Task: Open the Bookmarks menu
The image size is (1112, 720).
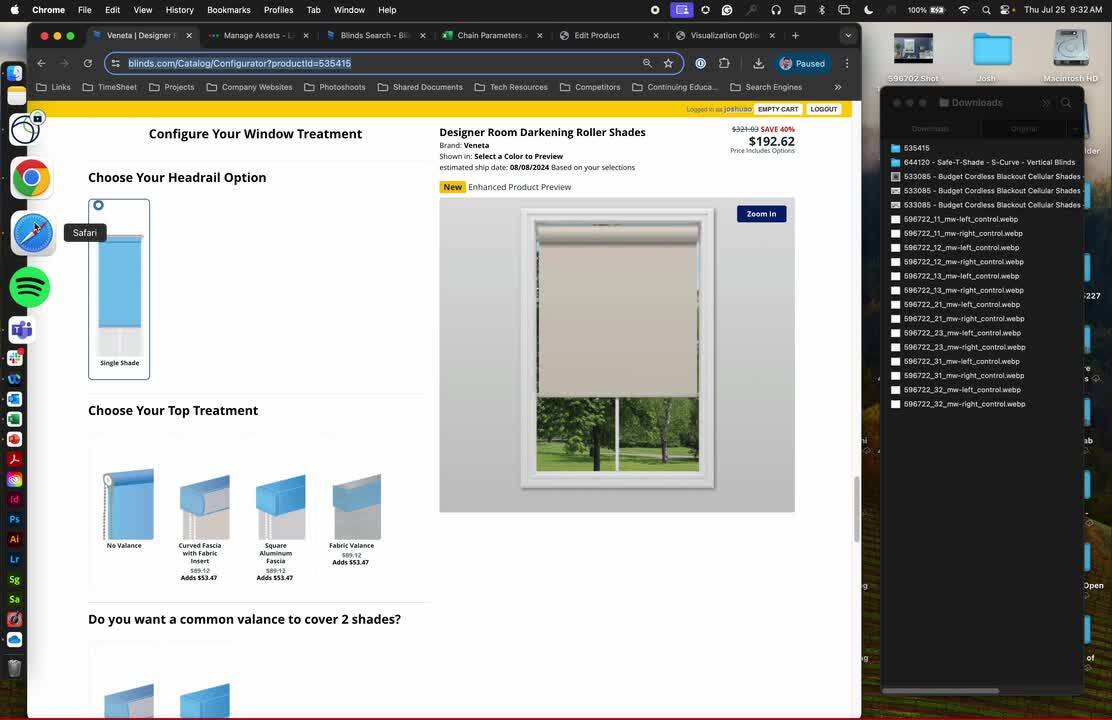Action: (228, 10)
